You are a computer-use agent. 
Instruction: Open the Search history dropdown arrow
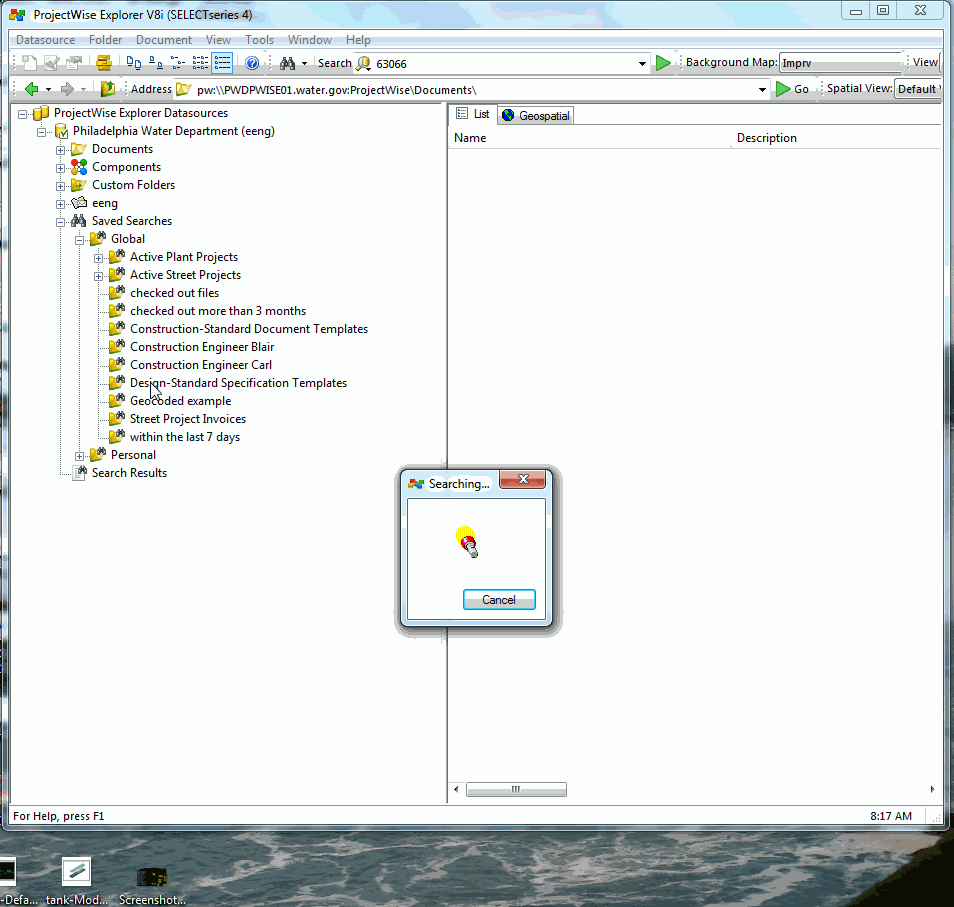642,64
